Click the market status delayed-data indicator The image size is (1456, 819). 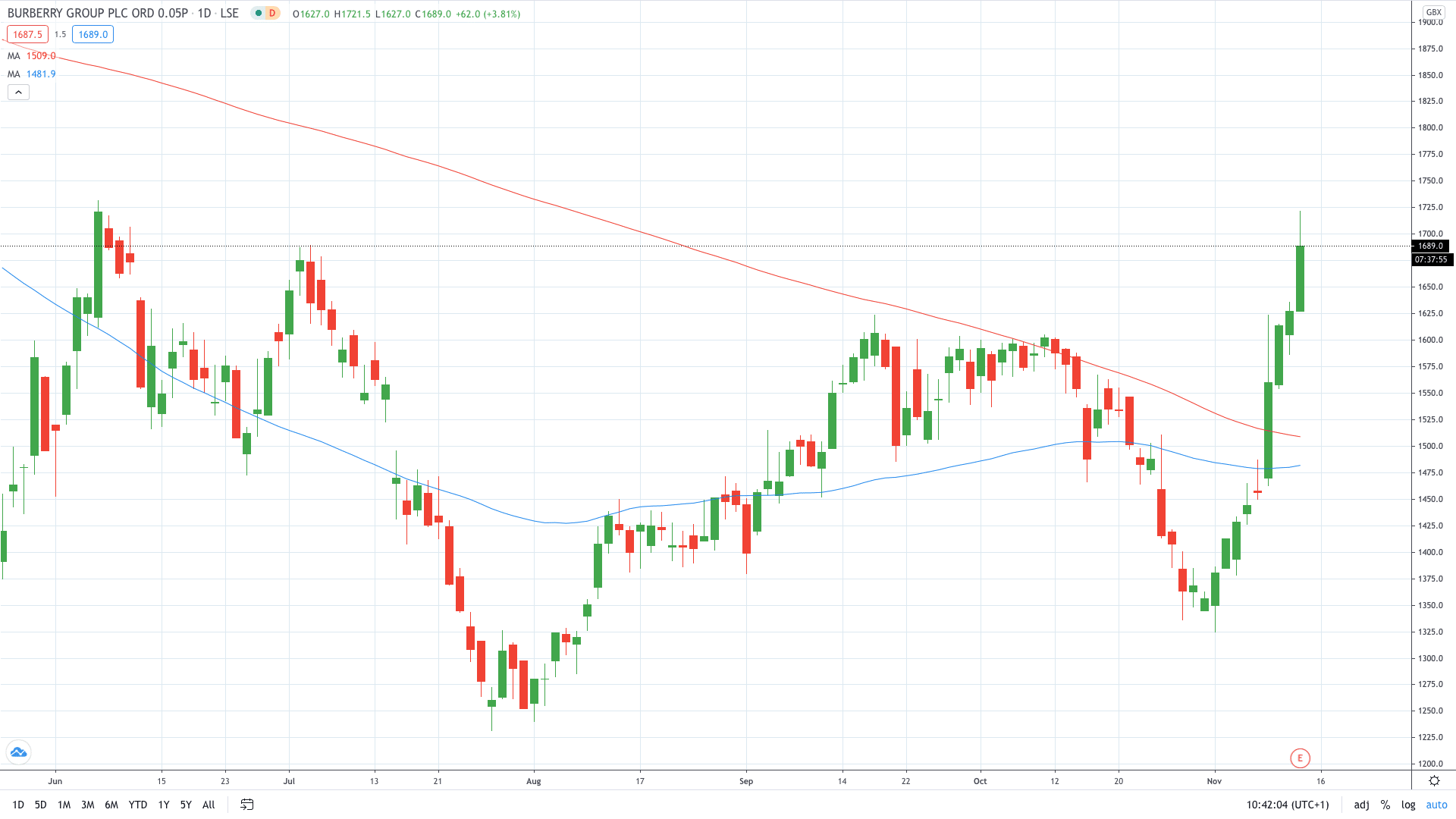(x=265, y=14)
